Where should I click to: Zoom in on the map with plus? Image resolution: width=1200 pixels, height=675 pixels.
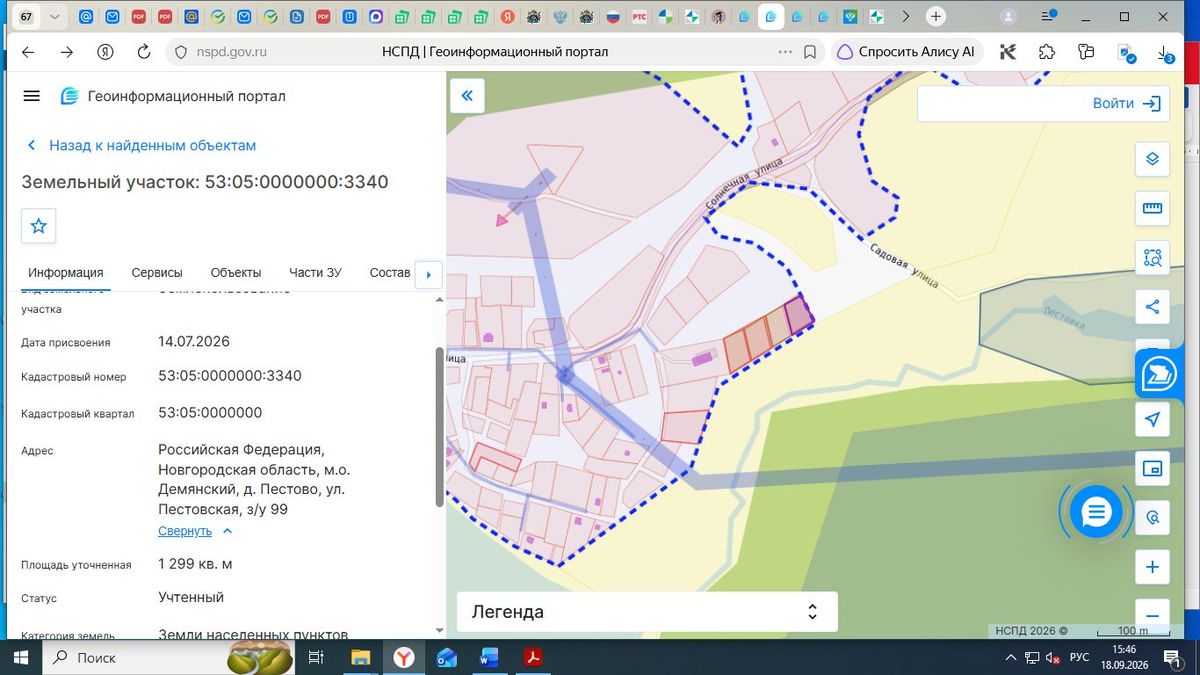point(1152,567)
